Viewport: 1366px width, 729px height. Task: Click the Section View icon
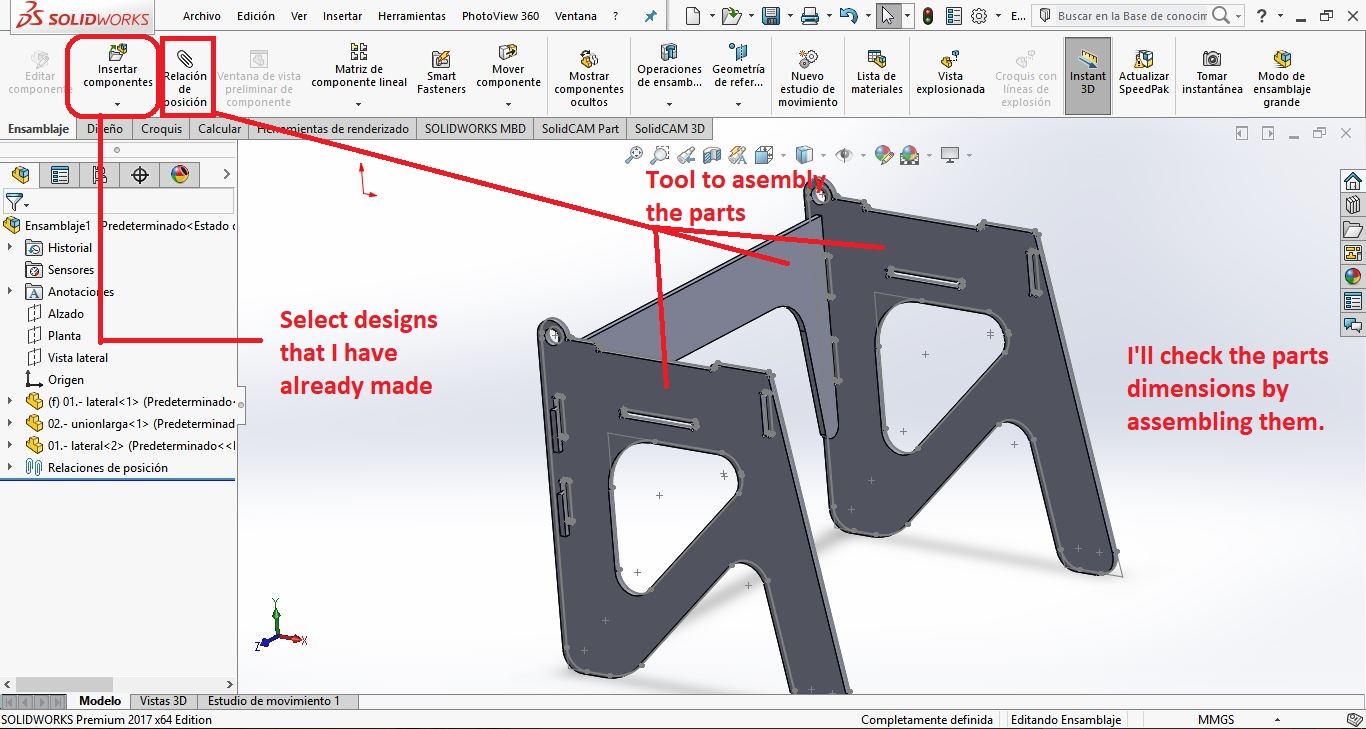click(712, 155)
